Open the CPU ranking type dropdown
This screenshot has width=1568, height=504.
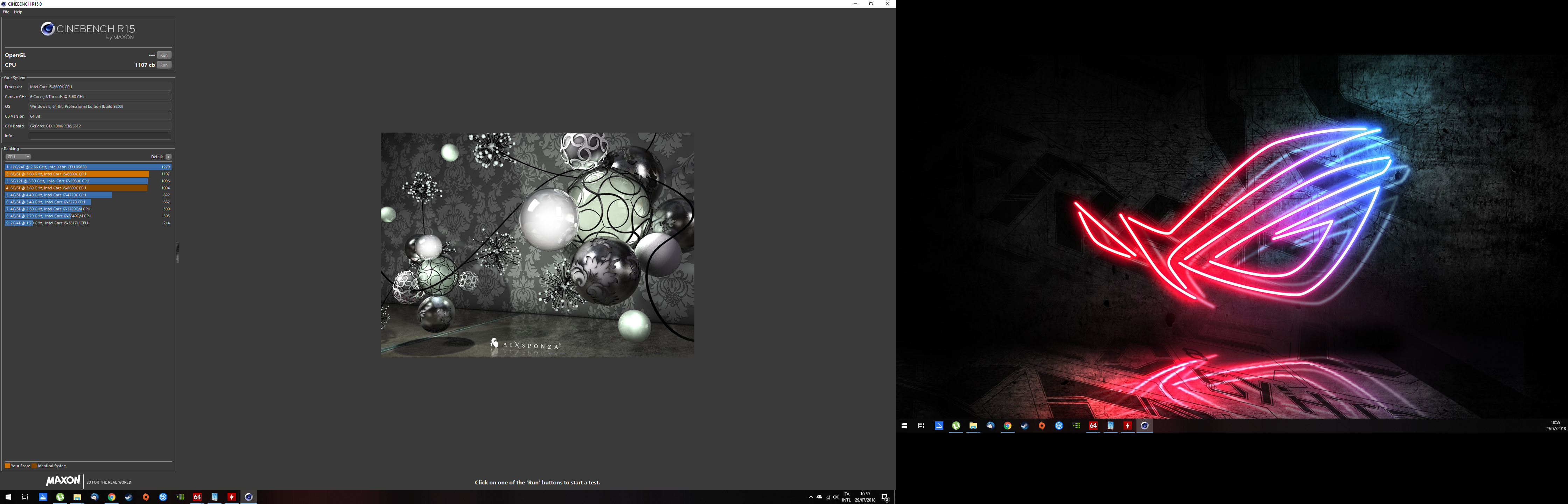17,157
